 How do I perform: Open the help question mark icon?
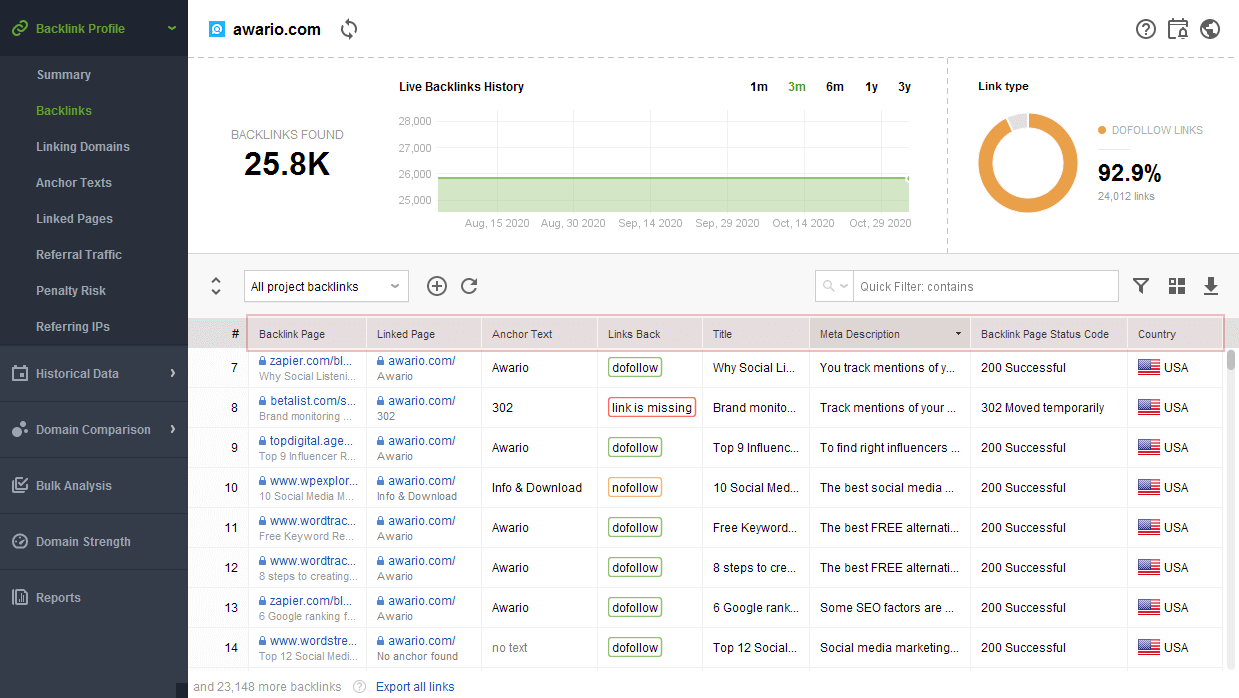pos(1146,29)
